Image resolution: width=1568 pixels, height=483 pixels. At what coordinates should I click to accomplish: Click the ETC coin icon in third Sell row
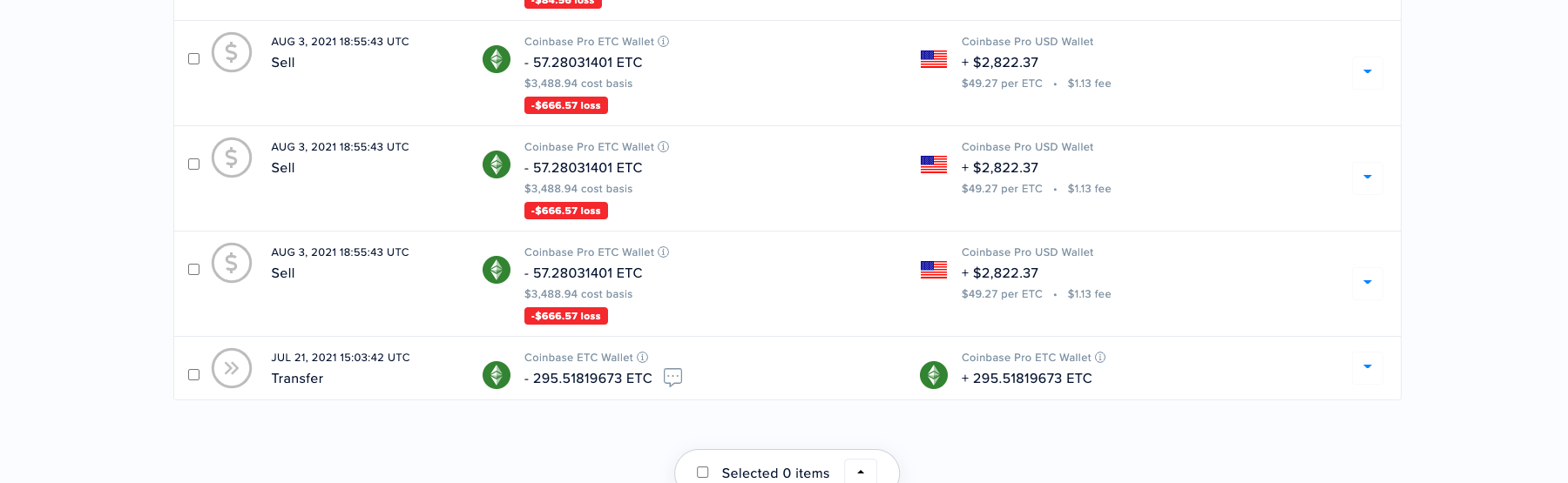point(497,270)
